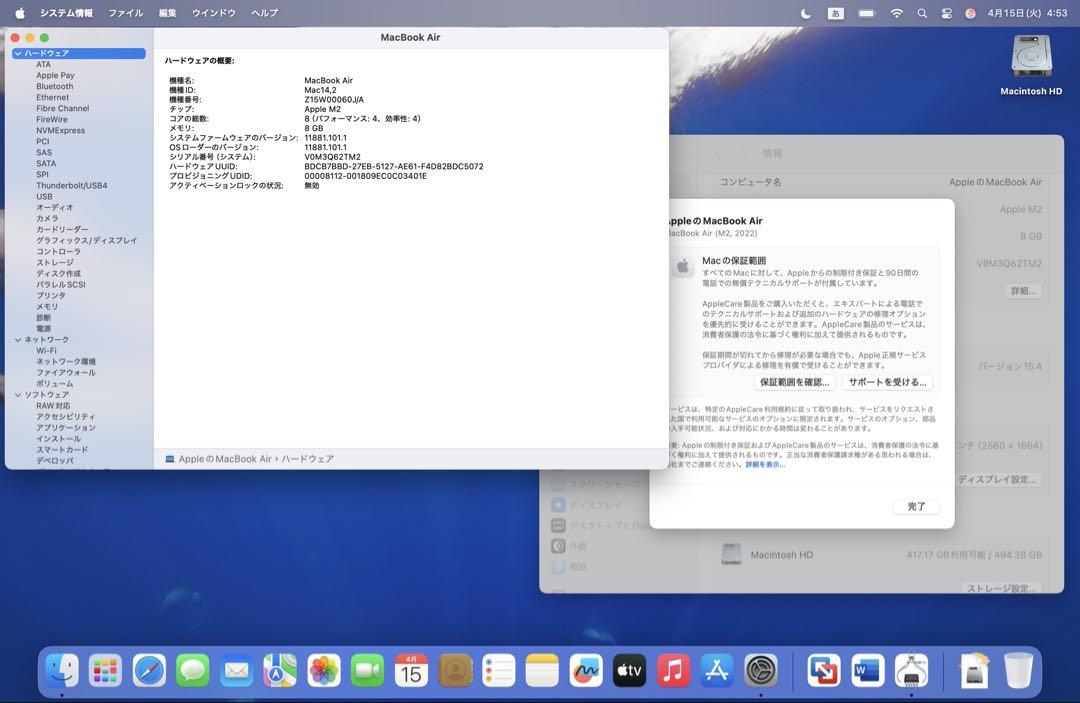The width and height of the screenshot is (1080, 703).
Task: Open Contacts from the dock
Action: click(x=455, y=671)
